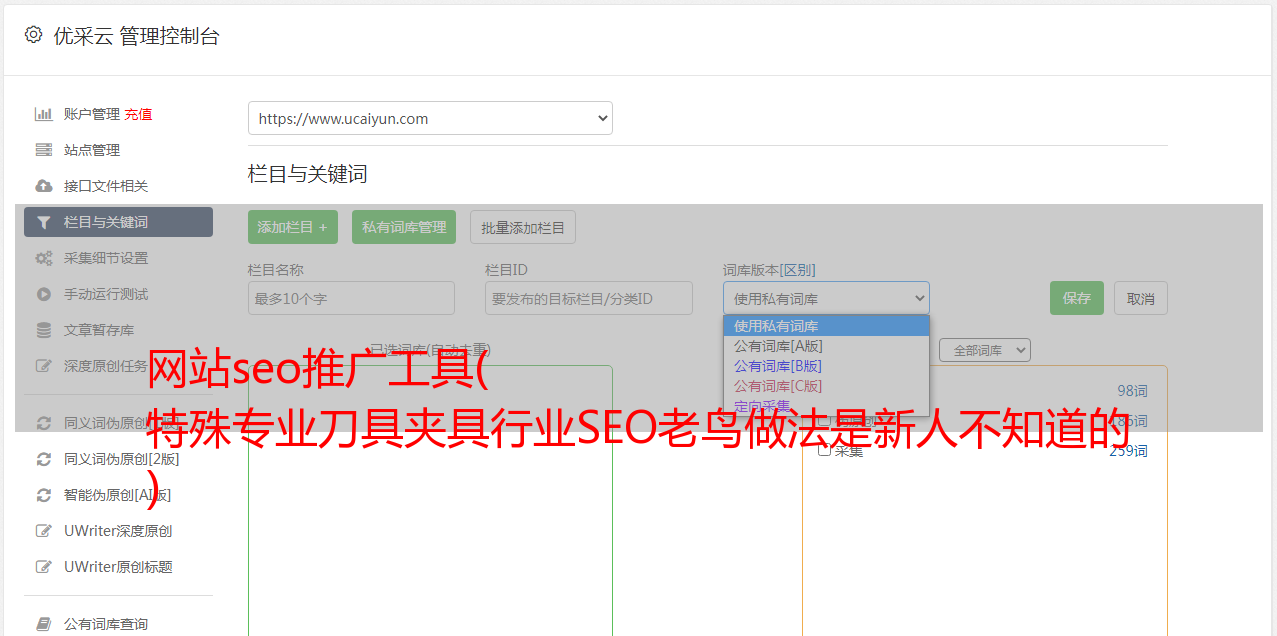Choose 公有词库[B版] from dropdown list

(x=826, y=366)
